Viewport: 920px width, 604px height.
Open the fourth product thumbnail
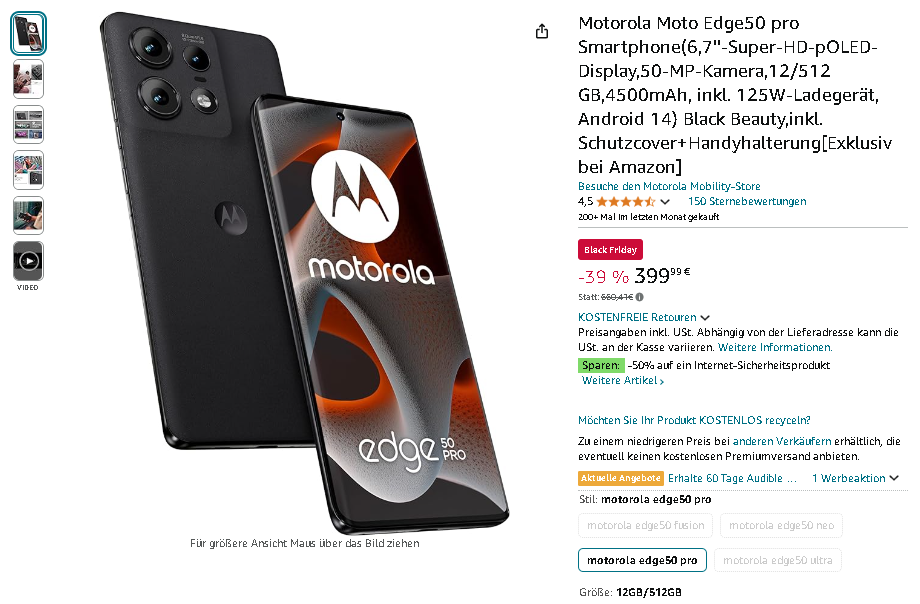coord(28,170)
